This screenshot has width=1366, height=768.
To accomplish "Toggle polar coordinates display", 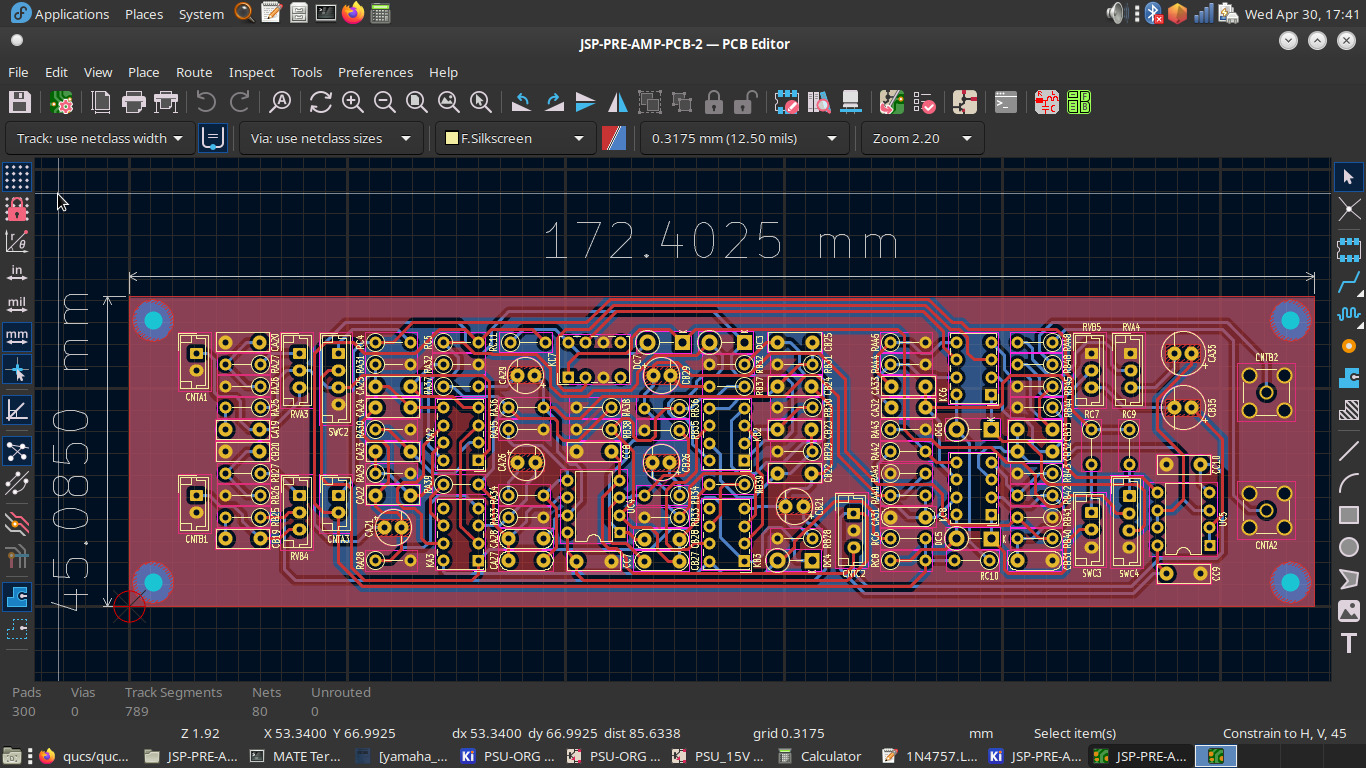I will (x=17, y=241).
